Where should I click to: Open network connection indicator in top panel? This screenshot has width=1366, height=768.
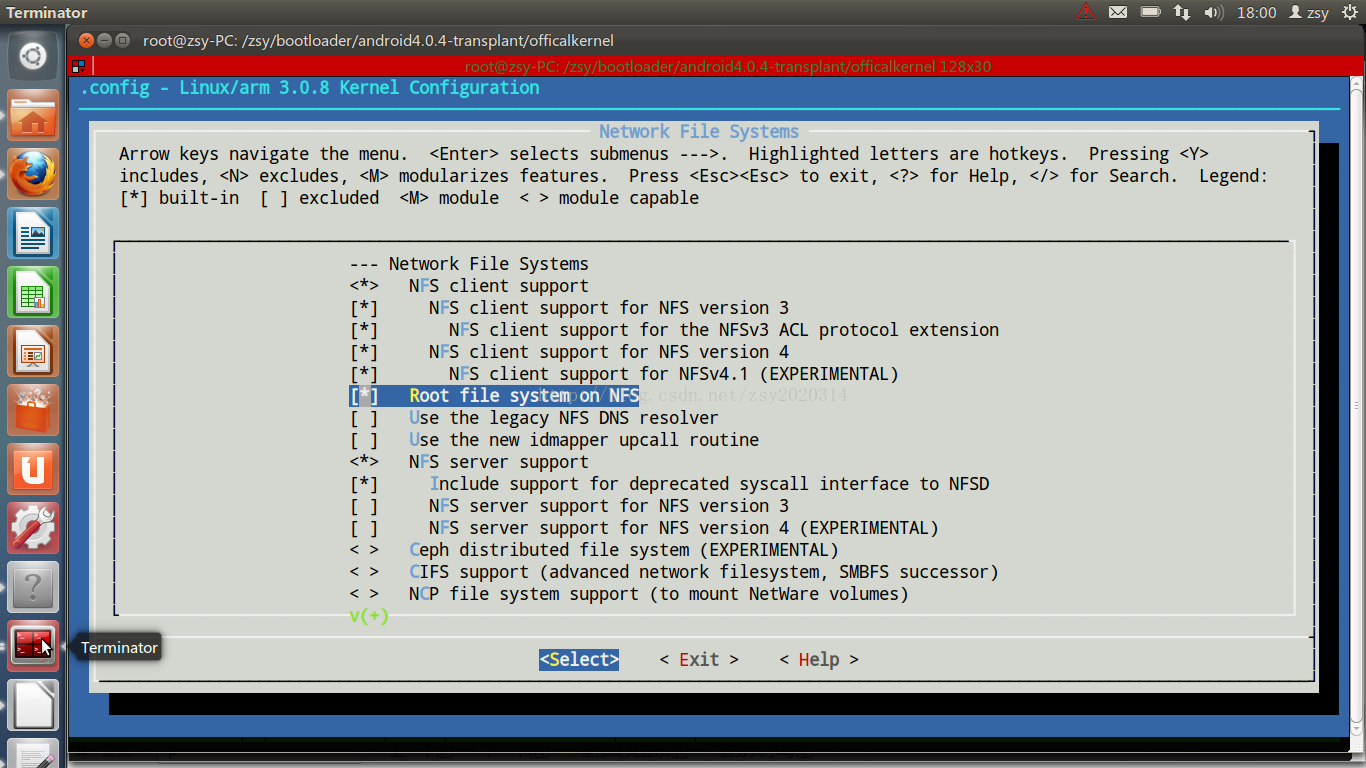1182,12
